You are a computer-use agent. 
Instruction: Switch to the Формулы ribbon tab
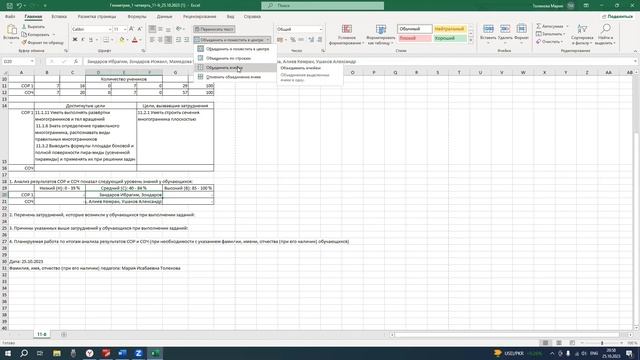point(137,17)
